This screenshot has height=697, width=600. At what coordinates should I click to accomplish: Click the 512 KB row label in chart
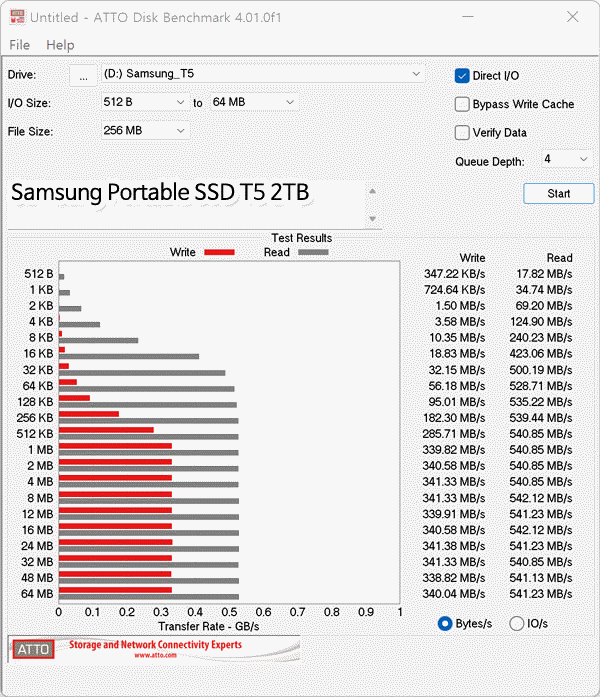point(35,434)
